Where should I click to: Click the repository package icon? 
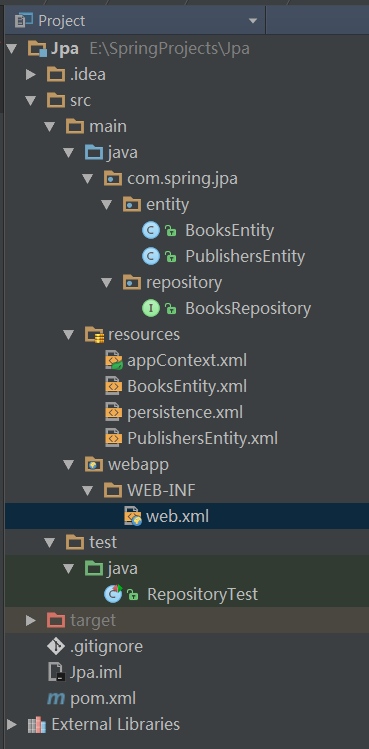[x=132, y=282]
